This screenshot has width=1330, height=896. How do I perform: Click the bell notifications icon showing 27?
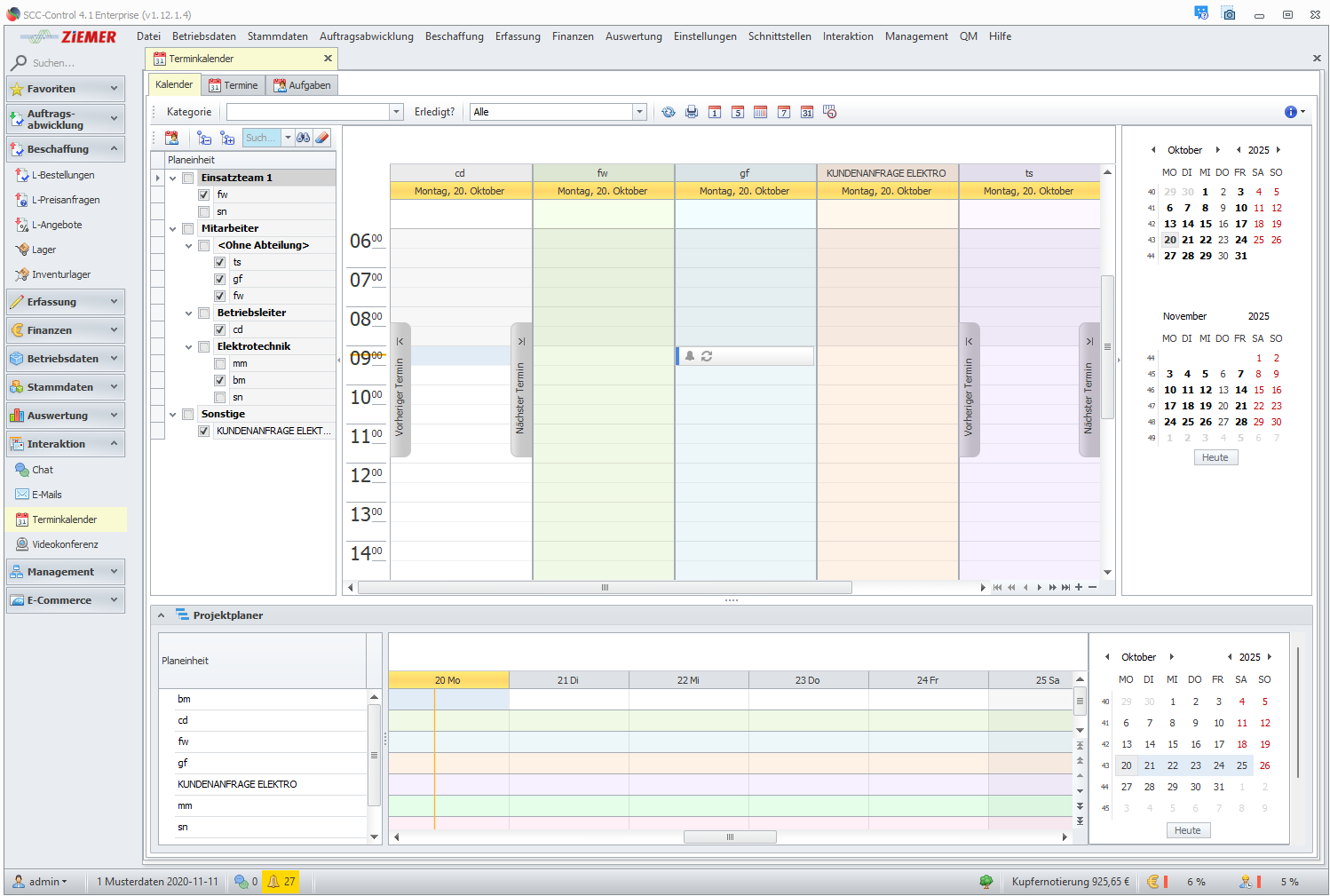273,882
